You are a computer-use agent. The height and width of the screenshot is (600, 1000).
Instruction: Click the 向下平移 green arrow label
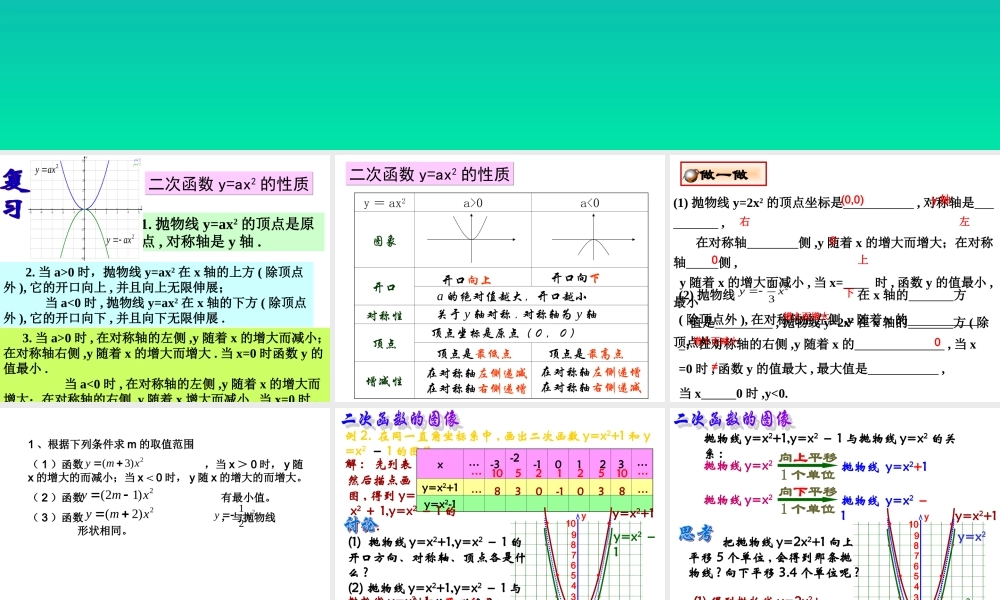pyautogui.click(x=807, y=492)
